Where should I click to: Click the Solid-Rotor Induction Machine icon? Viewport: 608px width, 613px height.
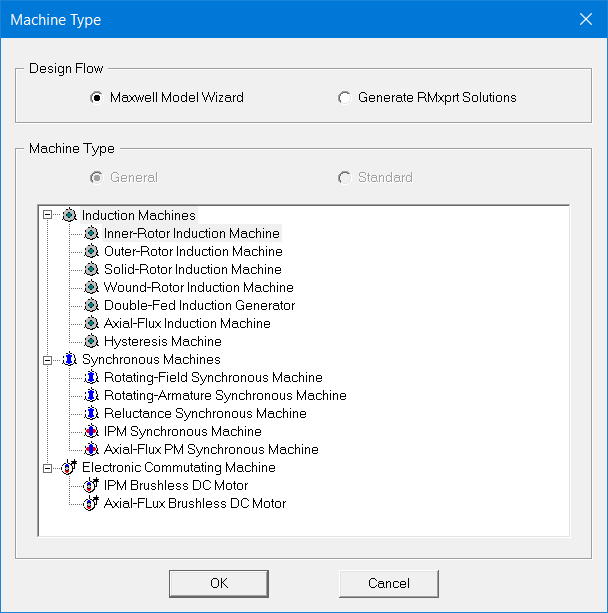coord(91,269)
